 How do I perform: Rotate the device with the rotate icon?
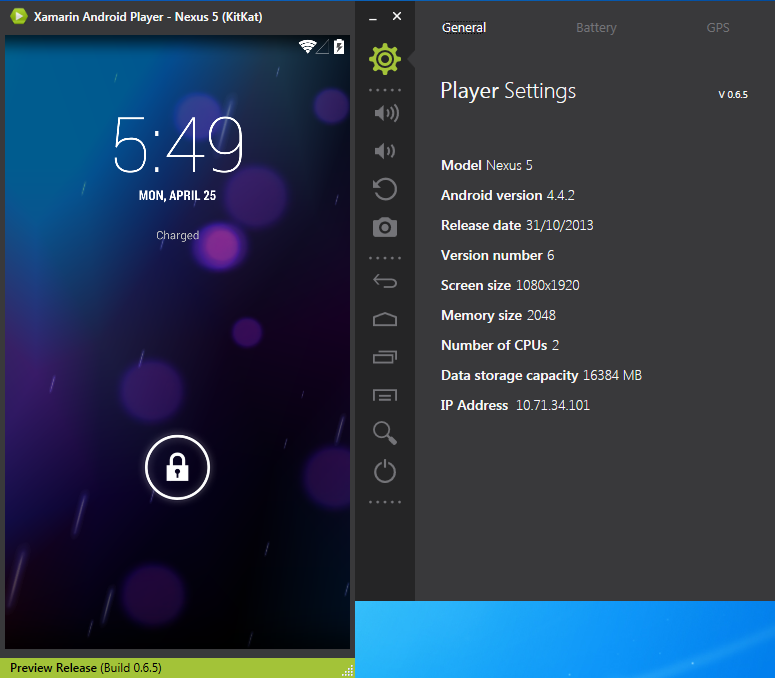click(385, 189)
